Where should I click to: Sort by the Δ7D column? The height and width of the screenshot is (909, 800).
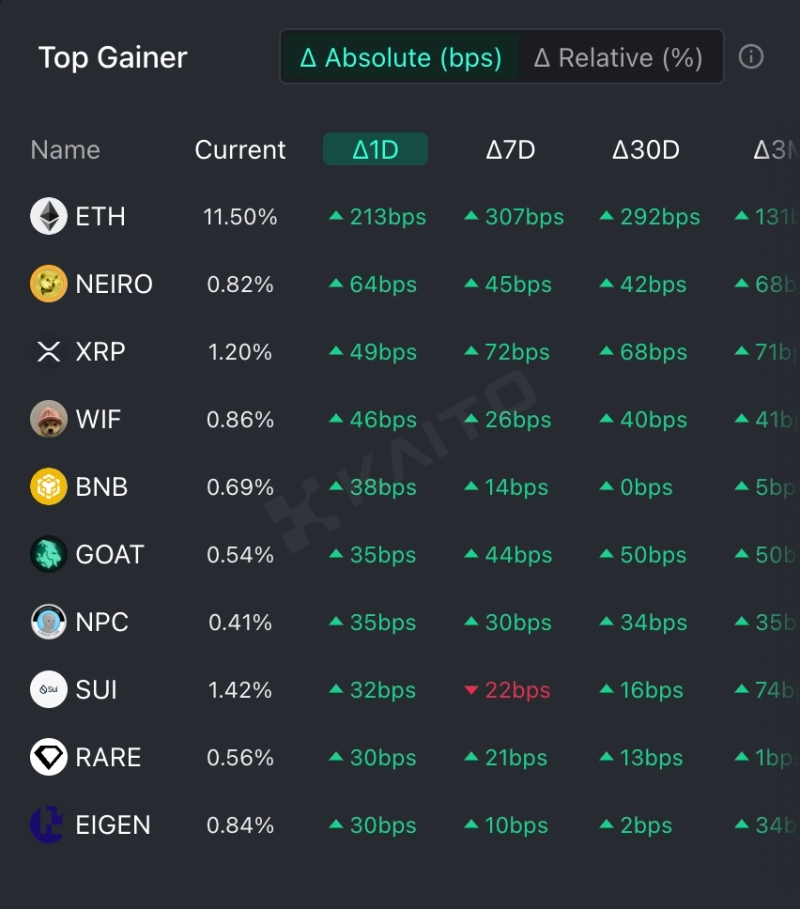(x=510, y=150)
